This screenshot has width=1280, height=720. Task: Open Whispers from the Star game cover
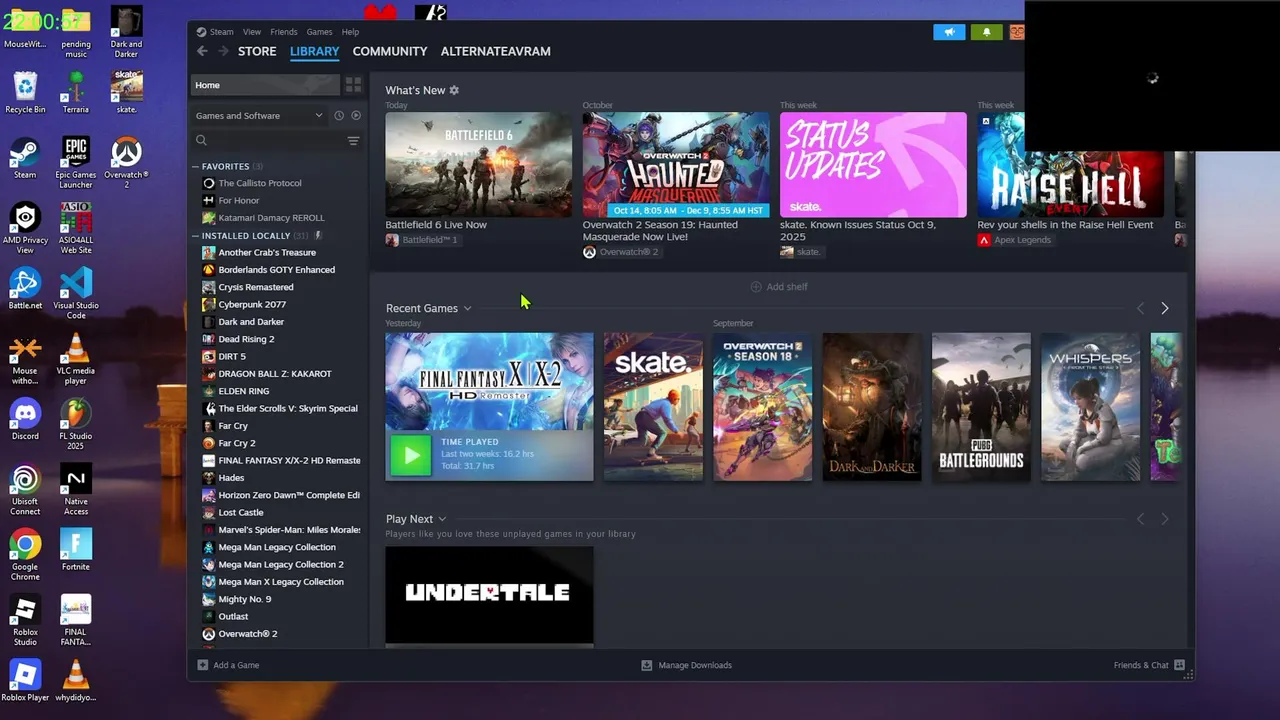(1090, 407)
